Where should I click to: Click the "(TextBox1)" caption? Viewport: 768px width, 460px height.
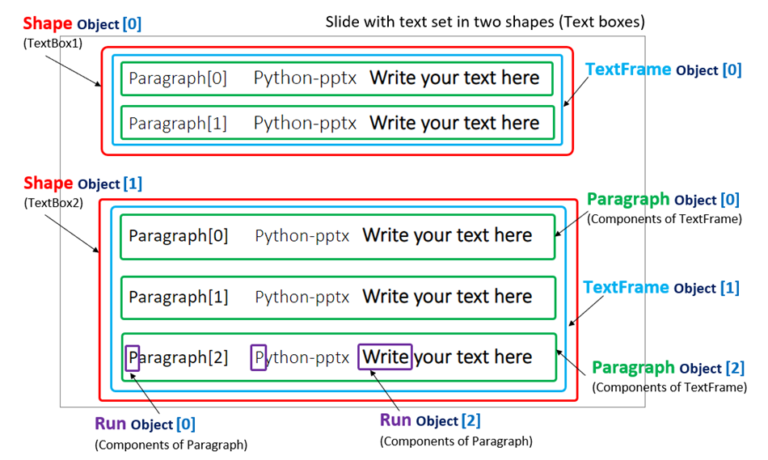point(53,43)
